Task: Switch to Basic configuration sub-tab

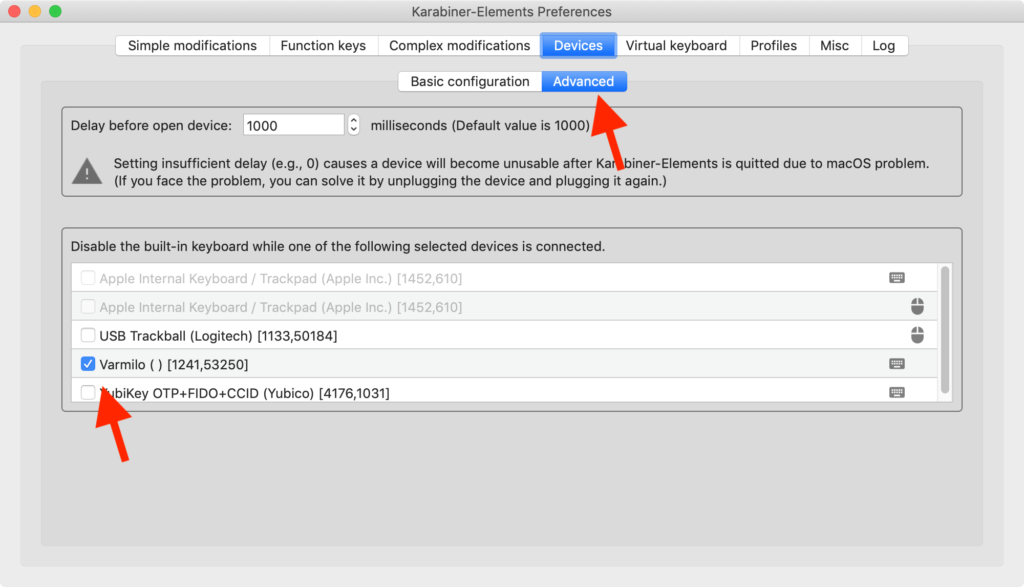Action: click(469, 82)
